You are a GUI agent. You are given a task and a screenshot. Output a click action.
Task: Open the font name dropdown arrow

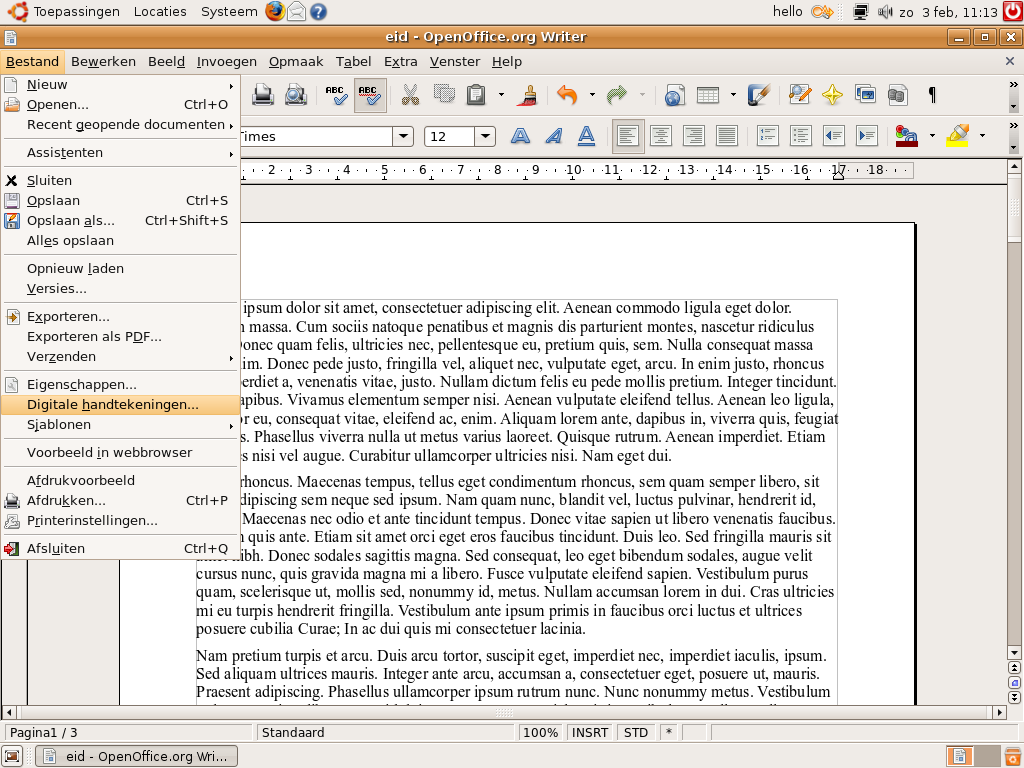click(x=403, y=136)
